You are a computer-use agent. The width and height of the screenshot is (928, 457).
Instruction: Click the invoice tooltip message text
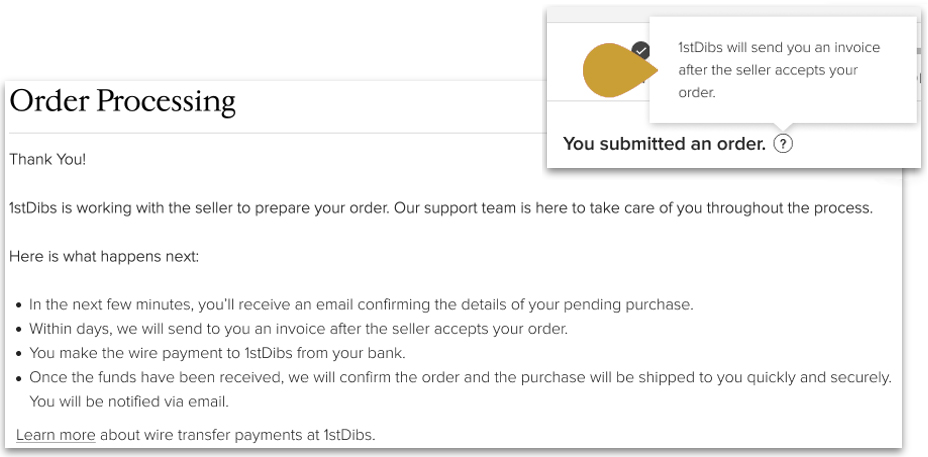(779, 70)
